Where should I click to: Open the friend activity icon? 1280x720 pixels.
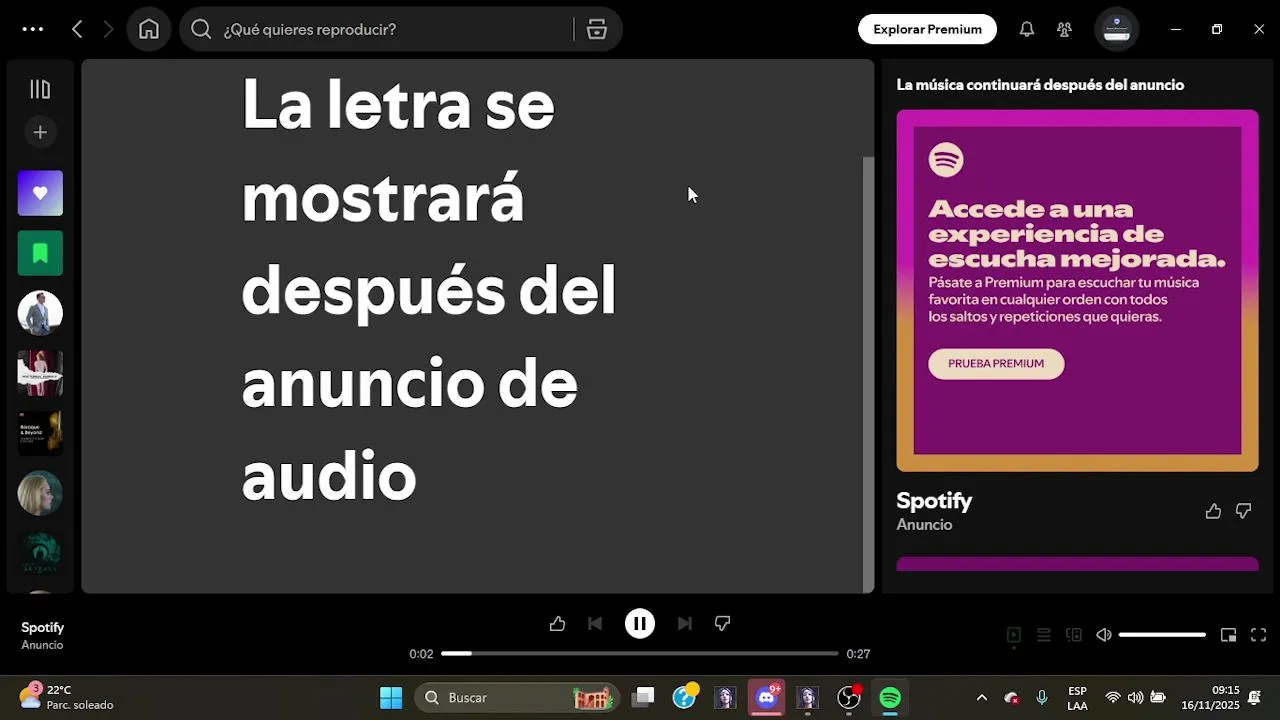1065,29
